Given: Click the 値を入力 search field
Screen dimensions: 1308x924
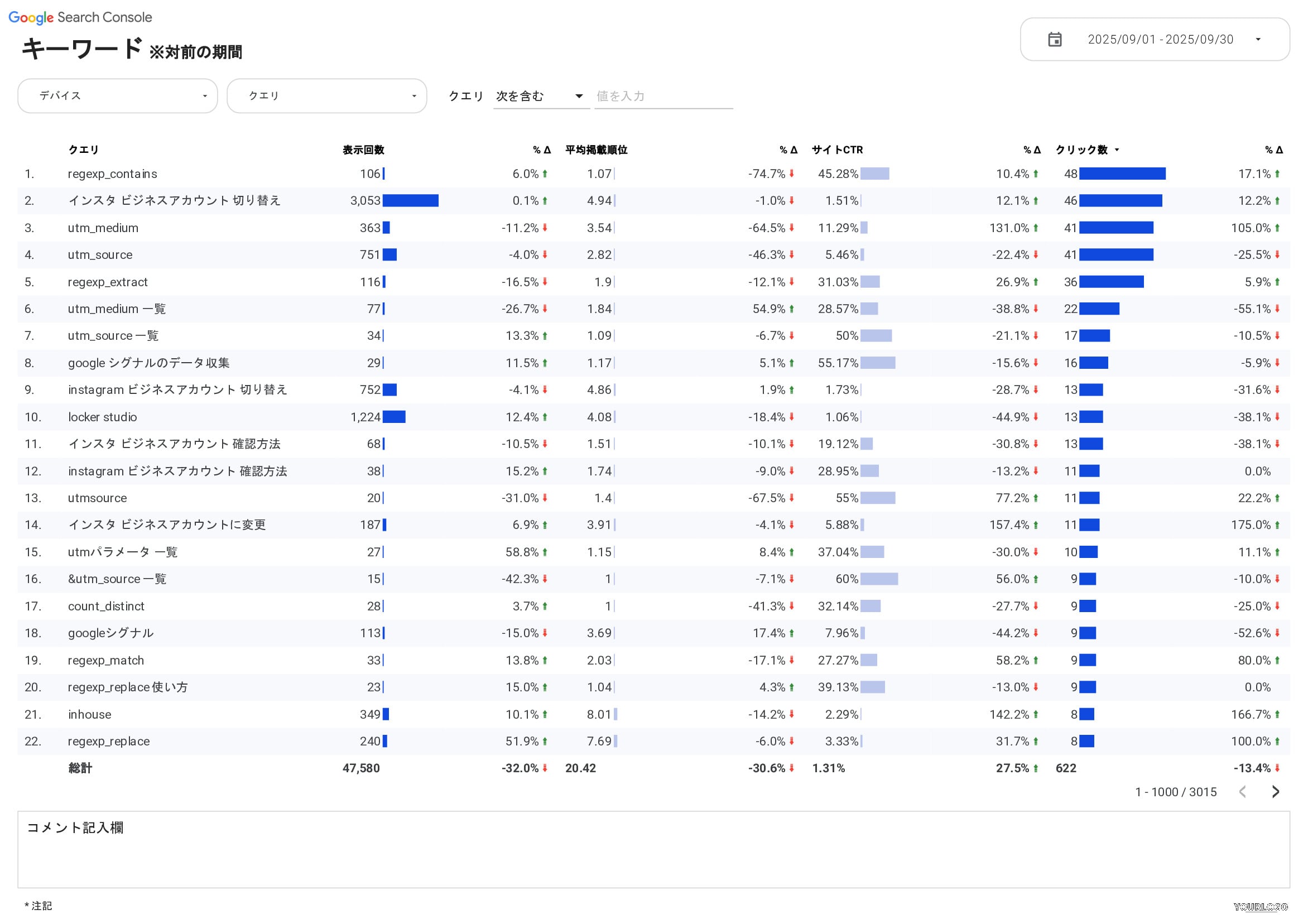Looking at the screenshot, I should point(662,96).
